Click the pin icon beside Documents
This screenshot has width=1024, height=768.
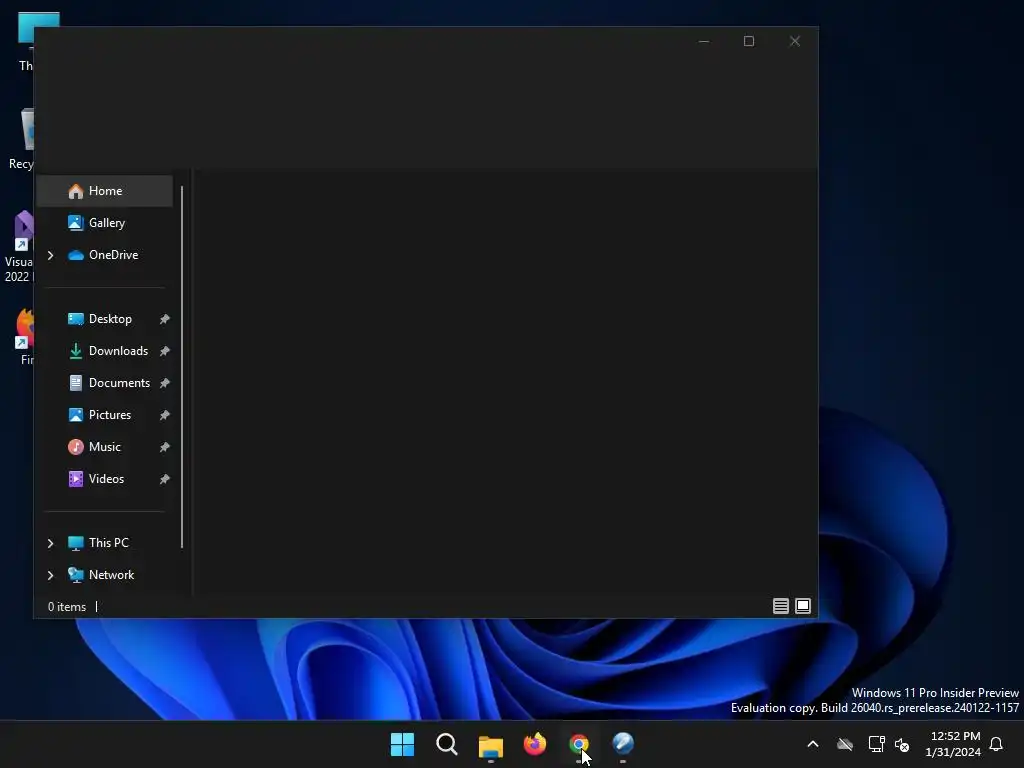point(165,383)
